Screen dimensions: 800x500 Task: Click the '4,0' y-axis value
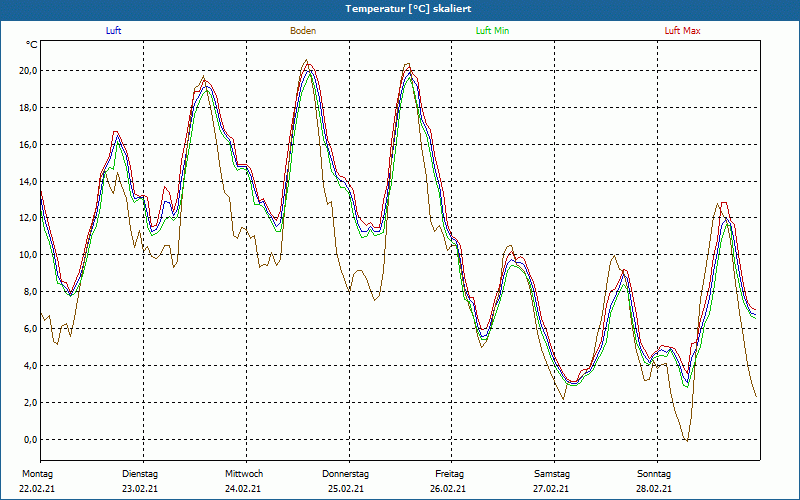click(31, 366)
